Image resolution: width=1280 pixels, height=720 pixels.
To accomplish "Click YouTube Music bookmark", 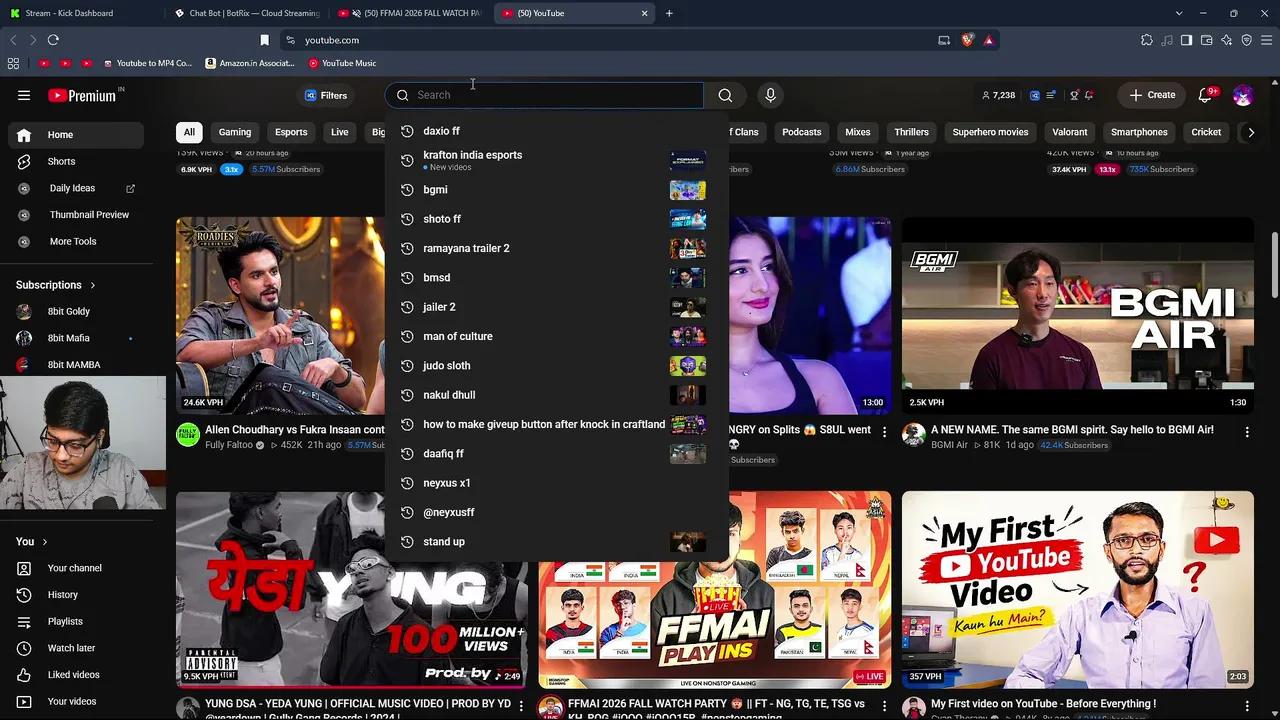I will tap(342, 63).
